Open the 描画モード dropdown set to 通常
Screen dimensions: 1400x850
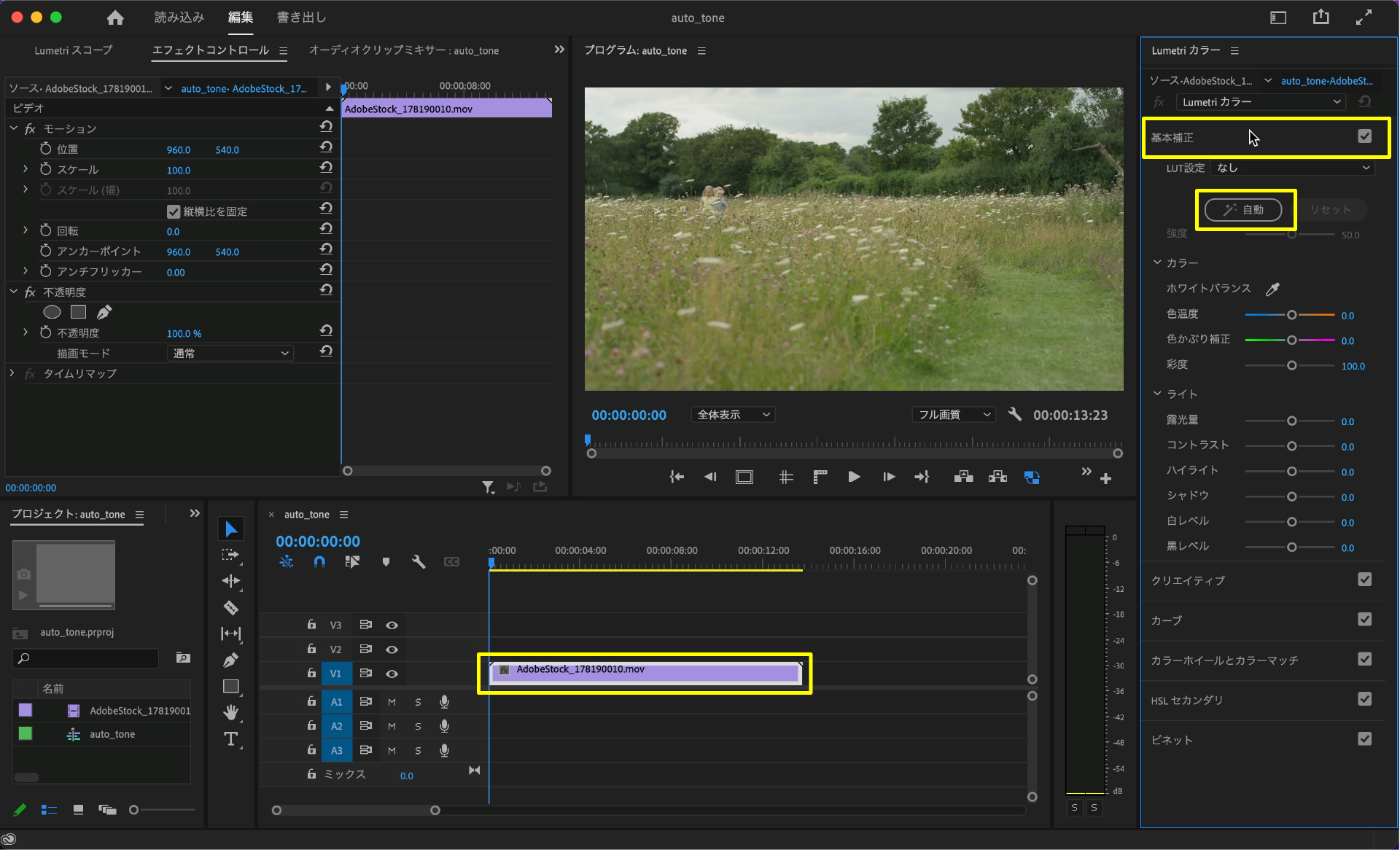coord(230,353)
